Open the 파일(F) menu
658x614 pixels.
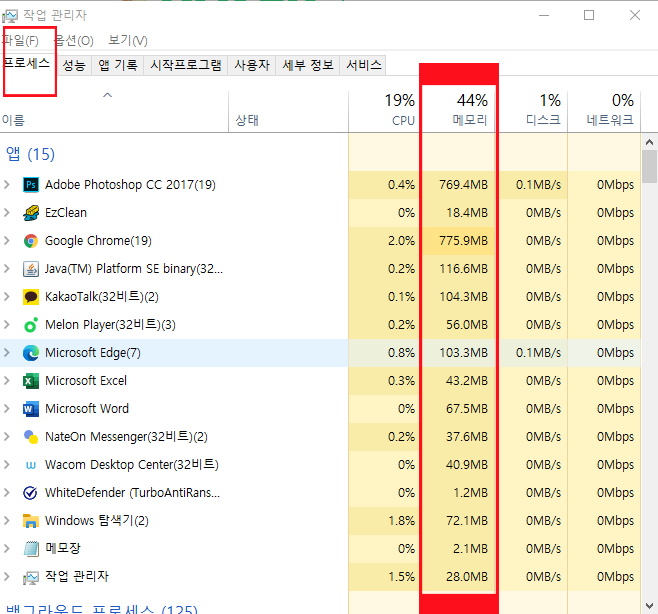[20, 41]
